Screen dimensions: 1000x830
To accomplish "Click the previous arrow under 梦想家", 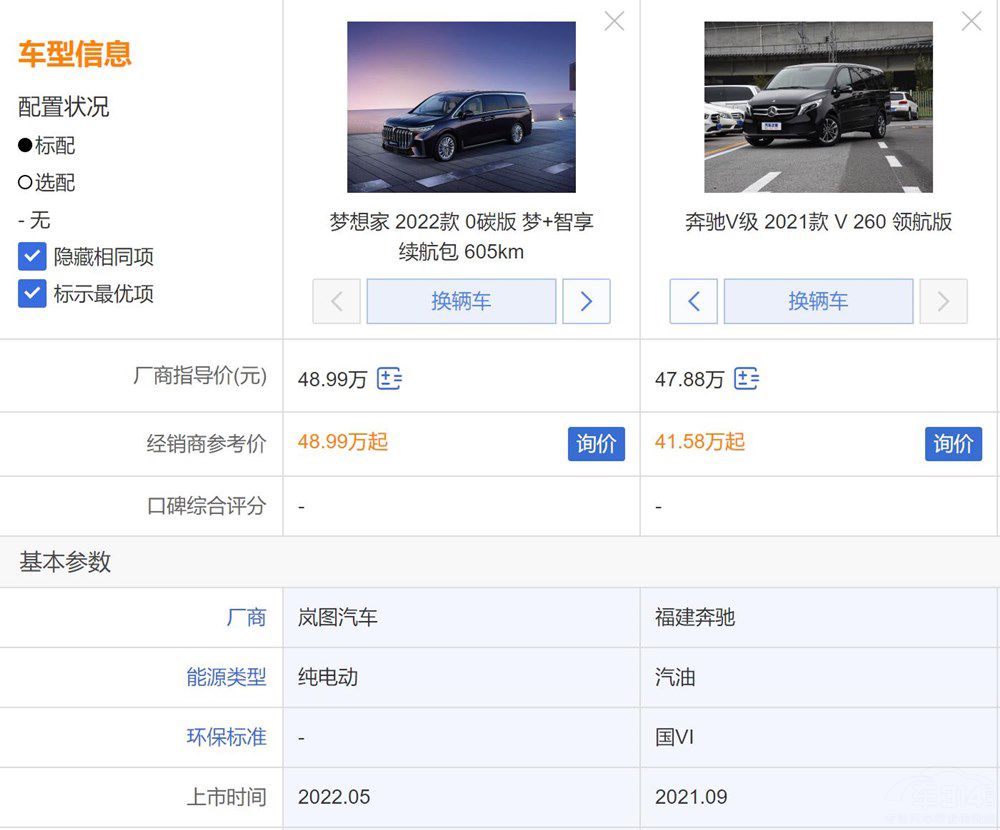I will (336, 301).
